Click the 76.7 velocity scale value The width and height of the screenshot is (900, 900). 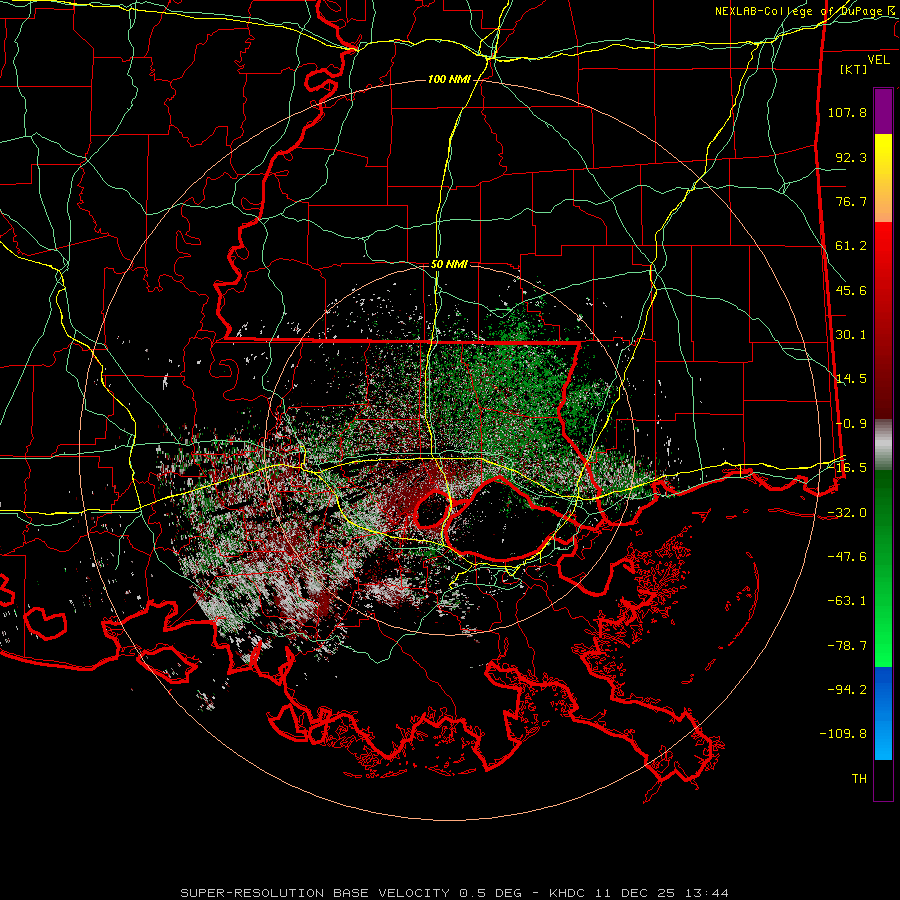[851, 201]
